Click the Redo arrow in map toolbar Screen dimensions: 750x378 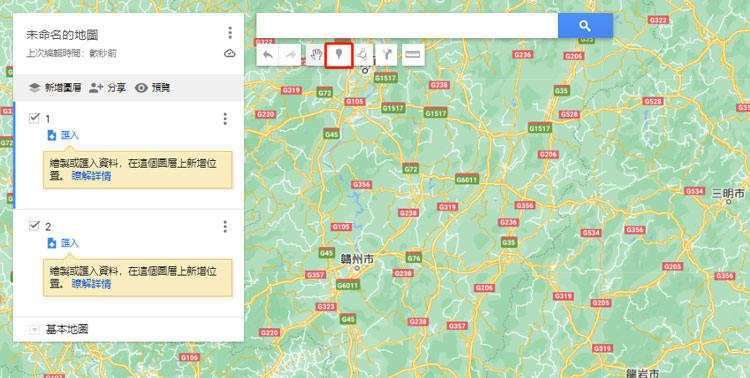coord(290,55)
